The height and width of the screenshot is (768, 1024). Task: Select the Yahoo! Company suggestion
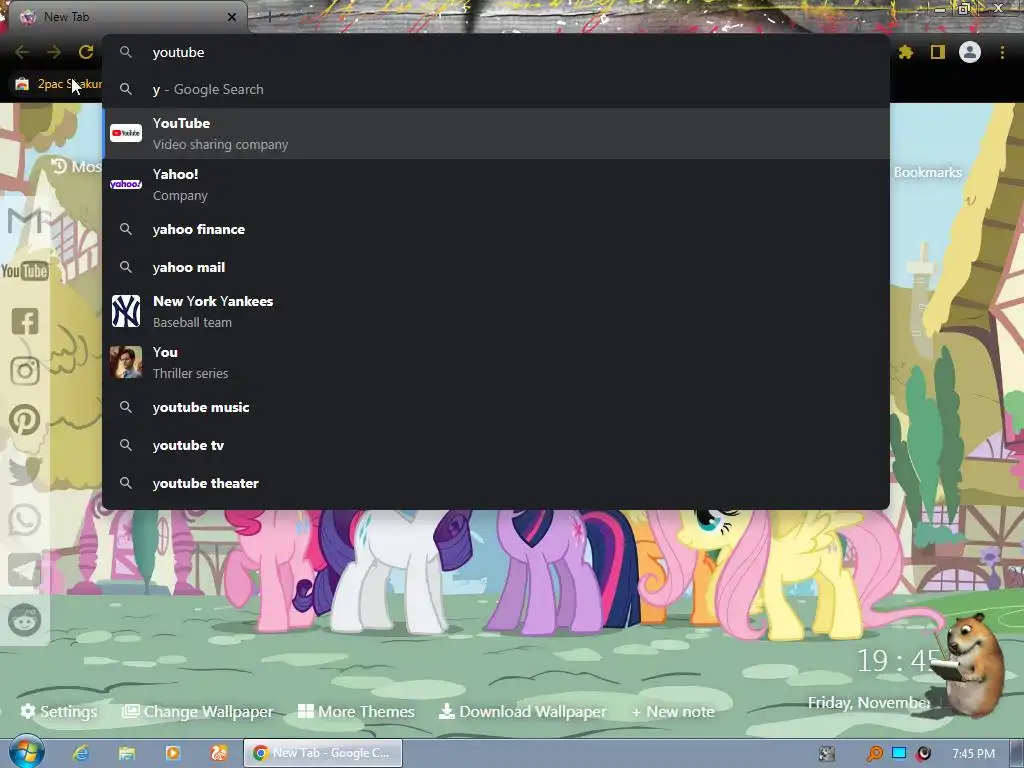coord(496,184)
